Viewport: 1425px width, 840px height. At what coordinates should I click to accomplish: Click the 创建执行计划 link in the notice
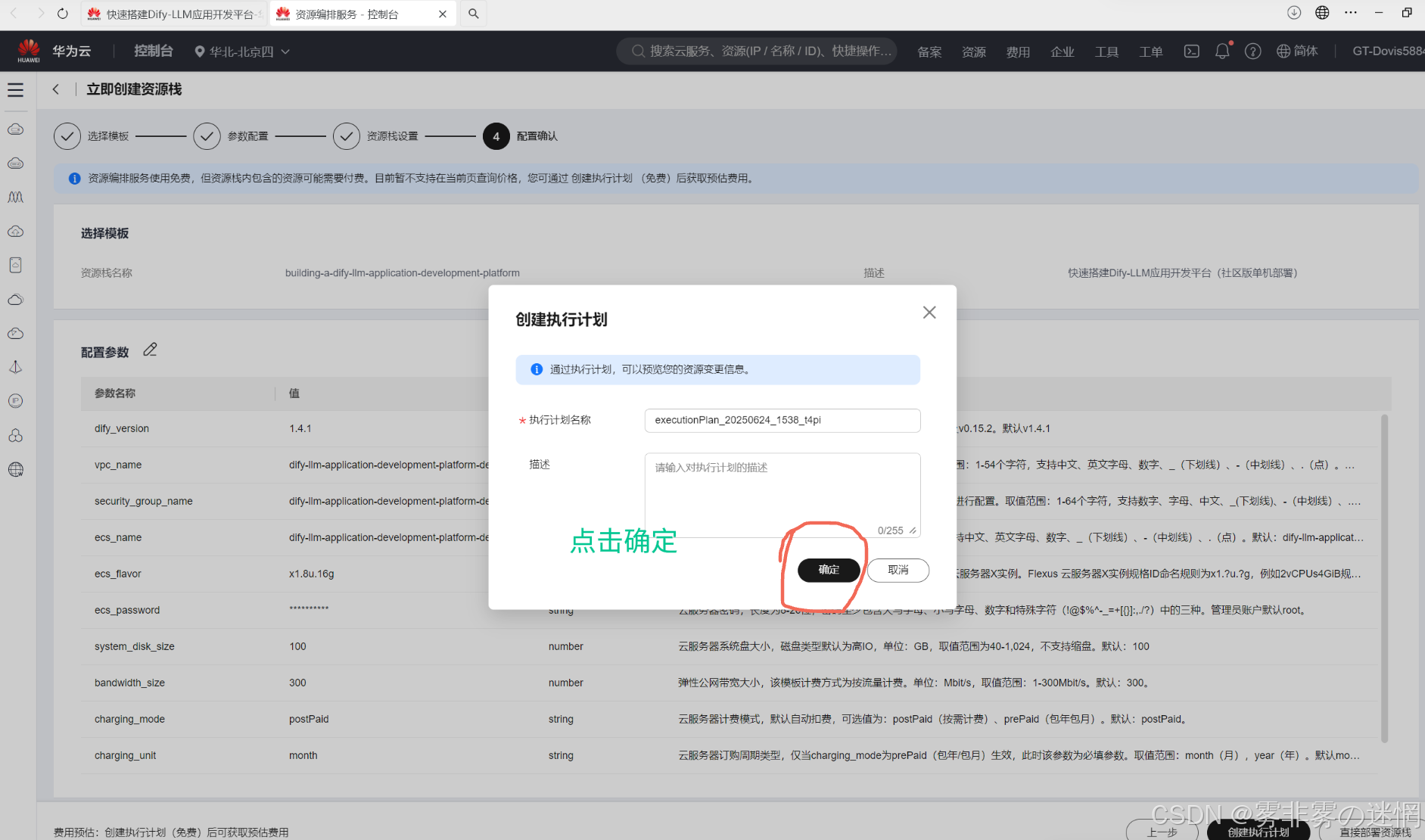click(602, 179)
